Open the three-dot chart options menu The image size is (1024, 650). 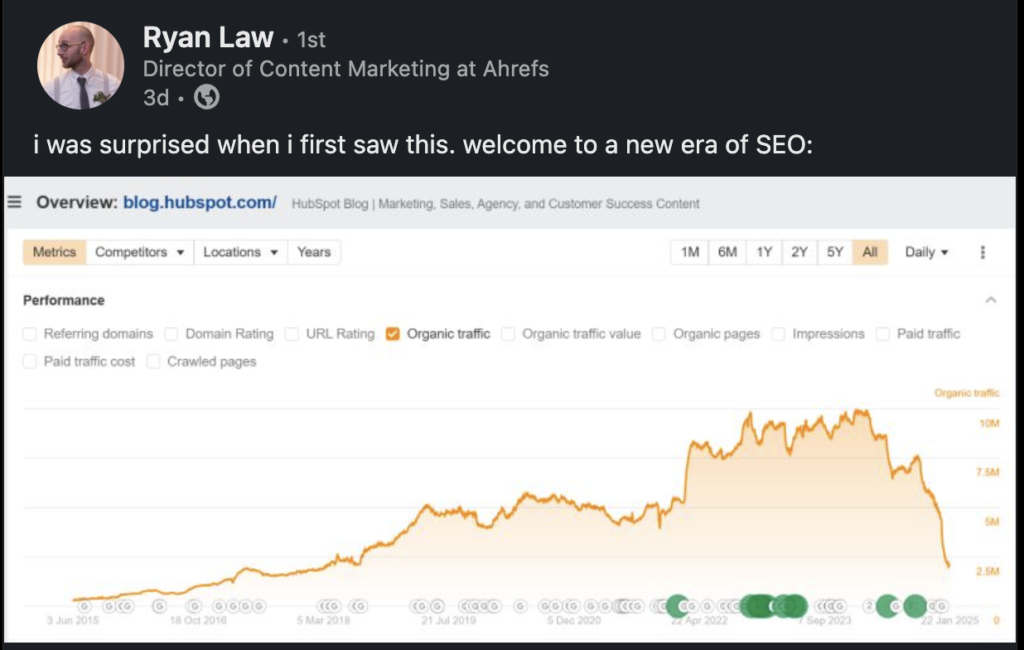click(982, 252)
